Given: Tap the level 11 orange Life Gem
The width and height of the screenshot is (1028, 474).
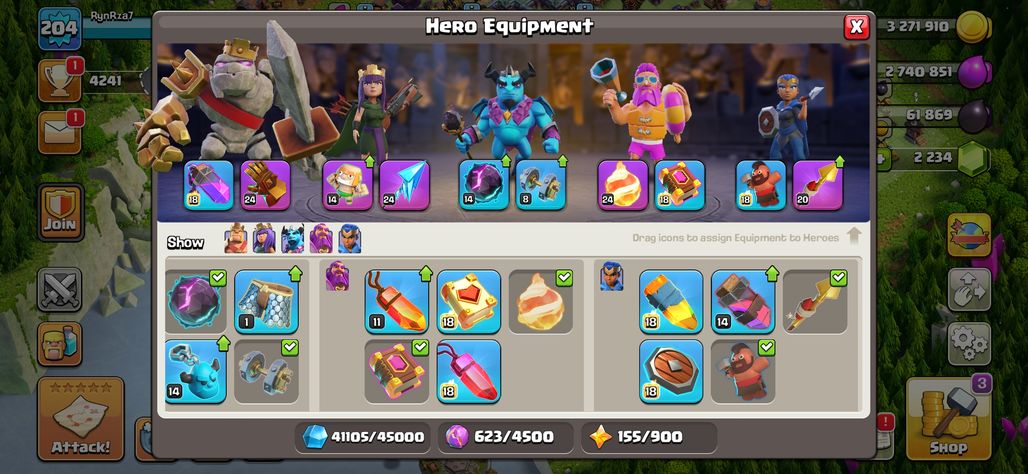Looking at the screenshot, I should (397, 302).
